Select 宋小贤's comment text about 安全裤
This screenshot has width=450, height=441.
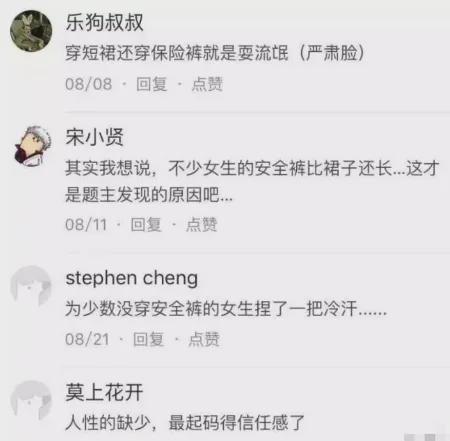click(252, 181)
